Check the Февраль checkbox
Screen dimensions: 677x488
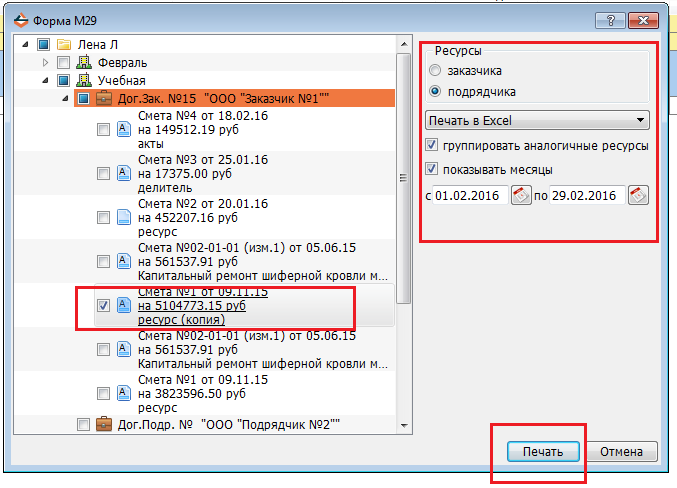point(63,63)
